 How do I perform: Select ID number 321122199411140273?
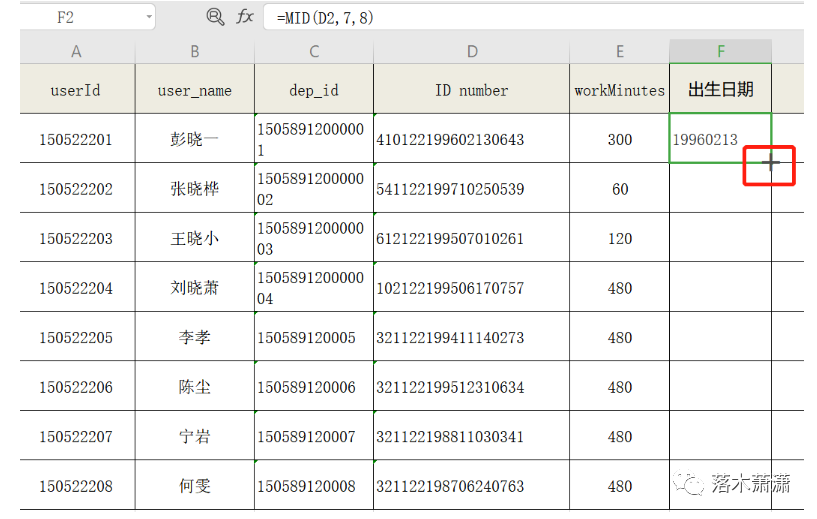click(472, 337)
